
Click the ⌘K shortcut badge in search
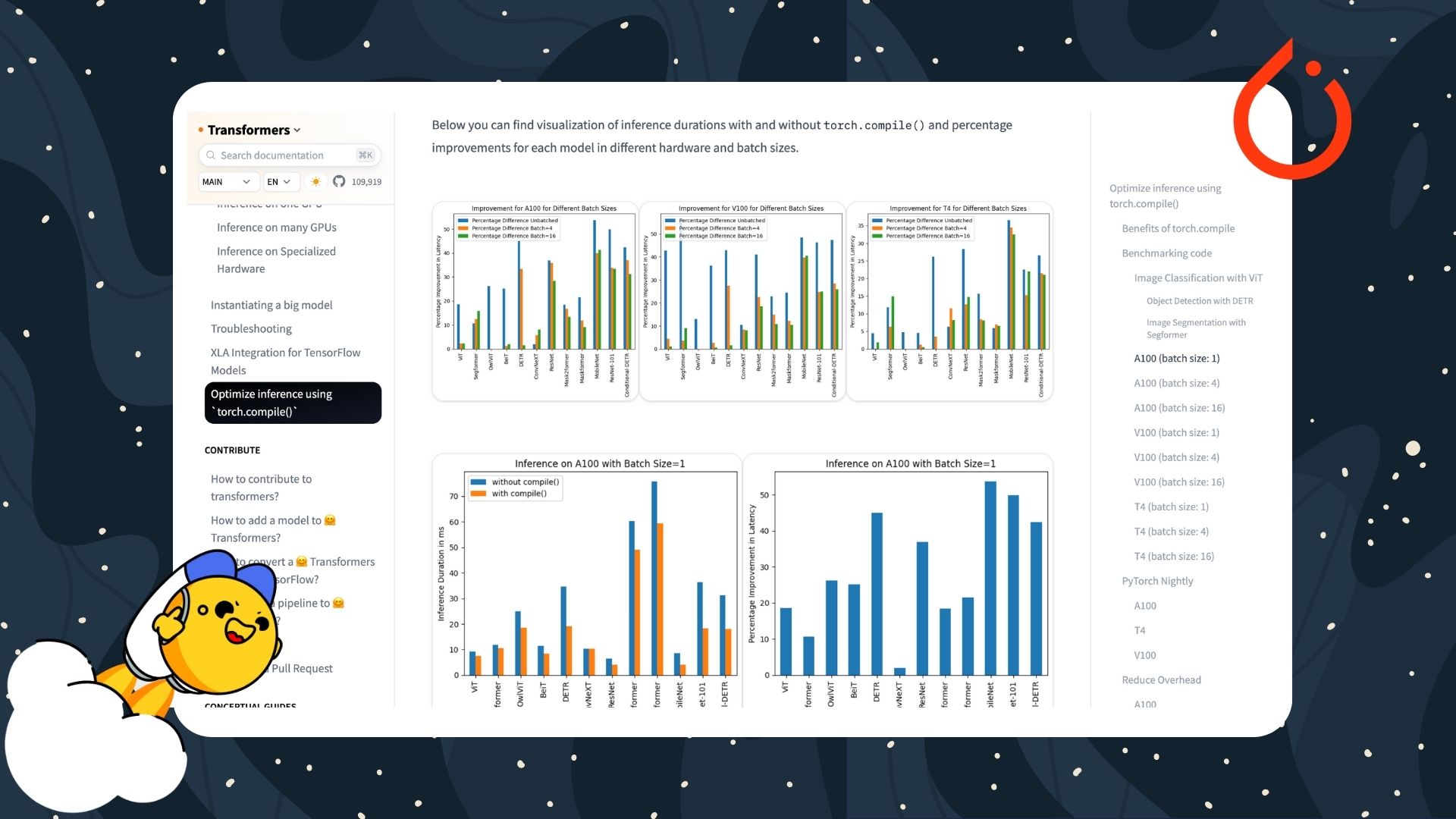tap(366, 155)
